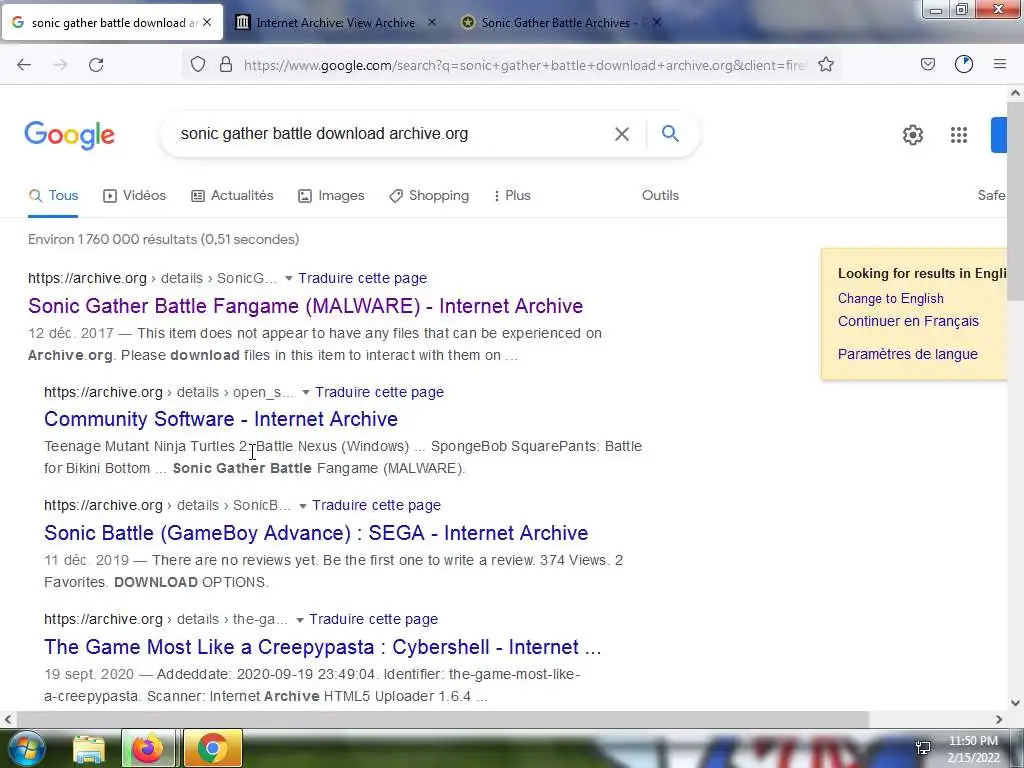
Task: Open the Outils search tools
Action: click(x=660, y=195)
